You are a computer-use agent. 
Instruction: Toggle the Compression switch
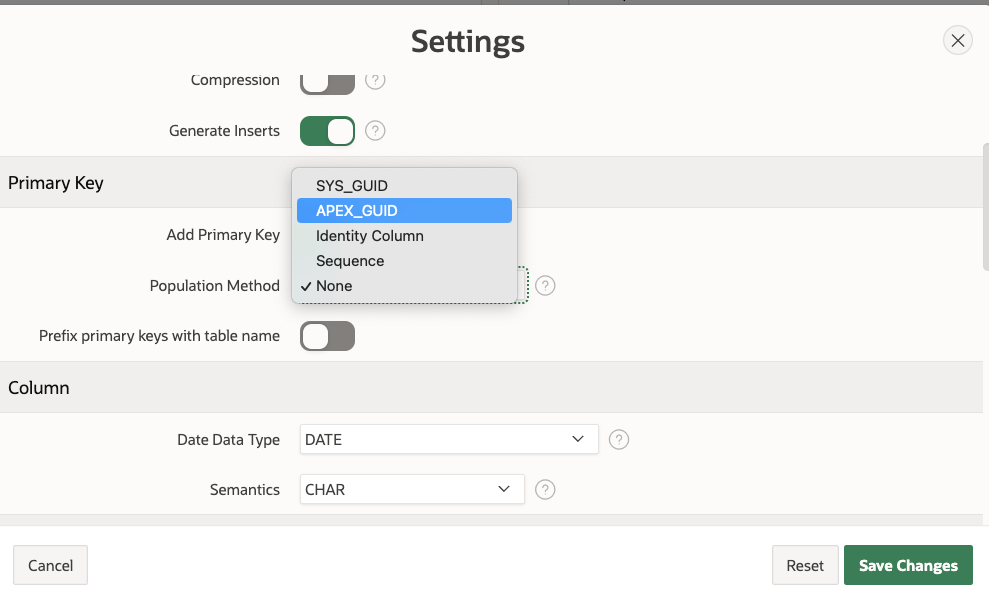(x=327, y=80)
